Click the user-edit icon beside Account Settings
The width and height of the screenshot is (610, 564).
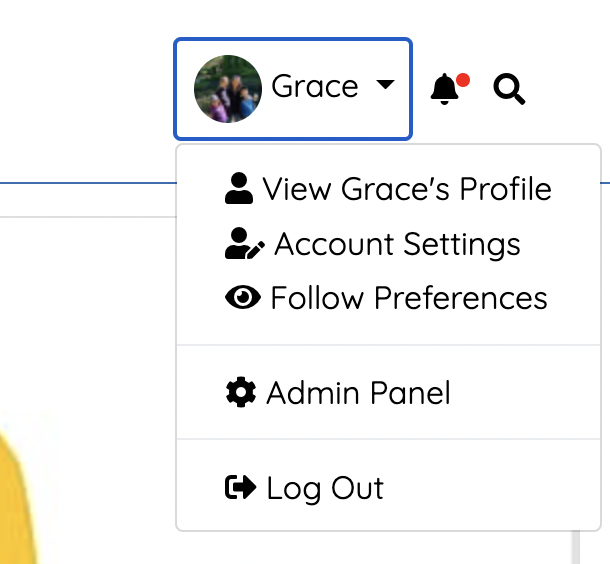245,243
